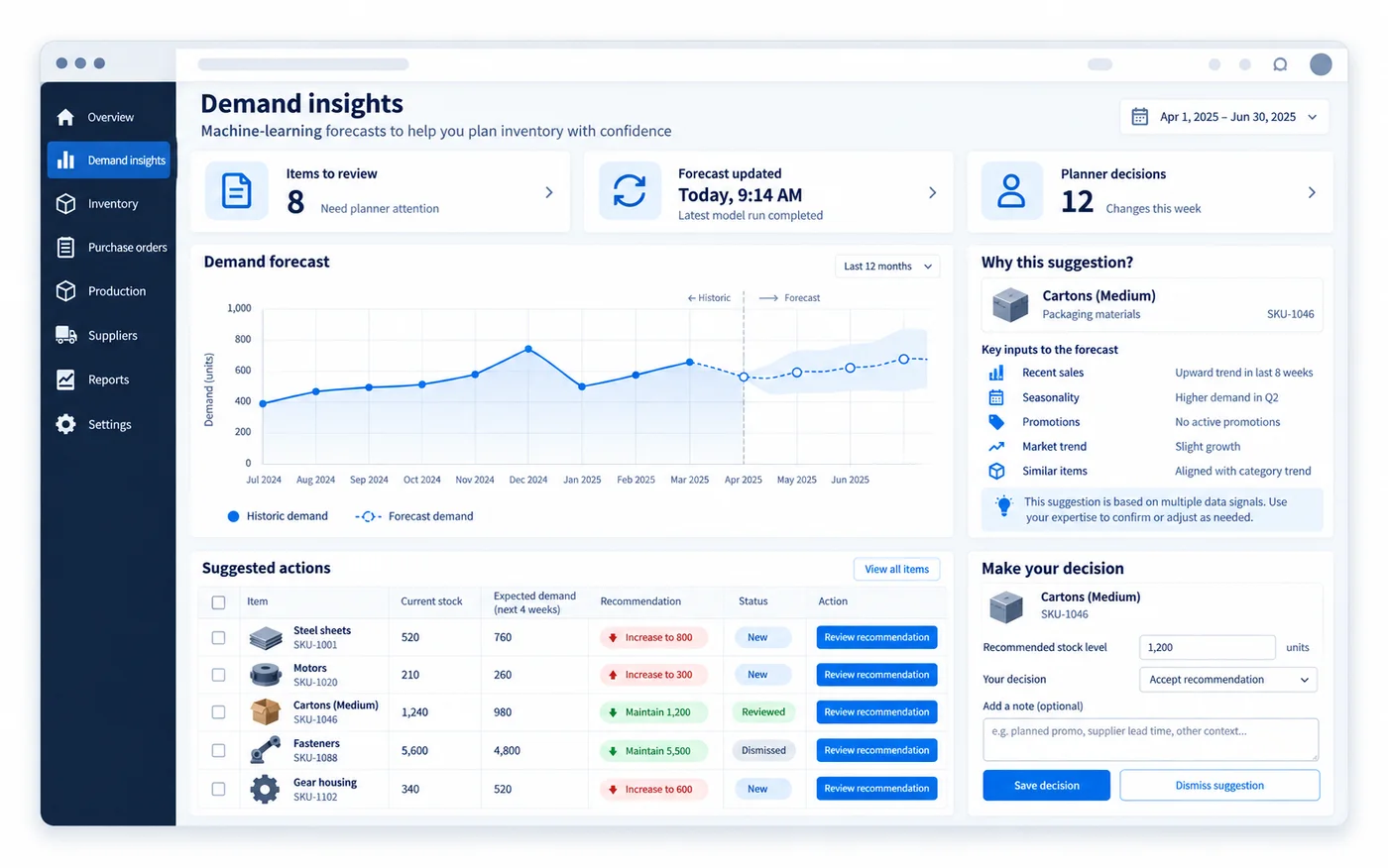Review recommendation for Gear housing
This screenshot has height=868, width=1388.
(x=876, y=789)
